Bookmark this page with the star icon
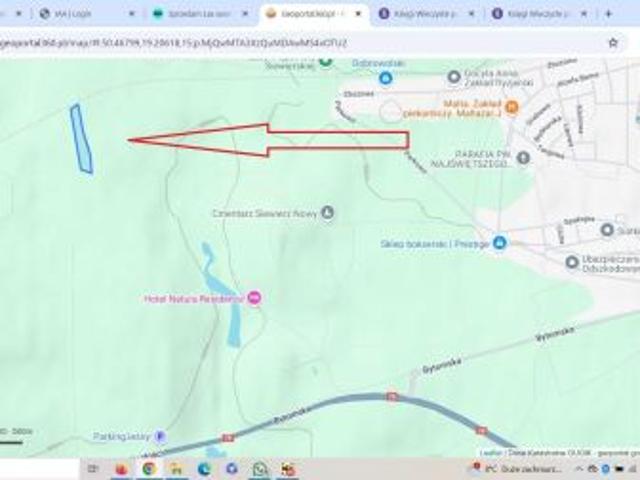Viewport: 640px width, 480px height. 613,42
